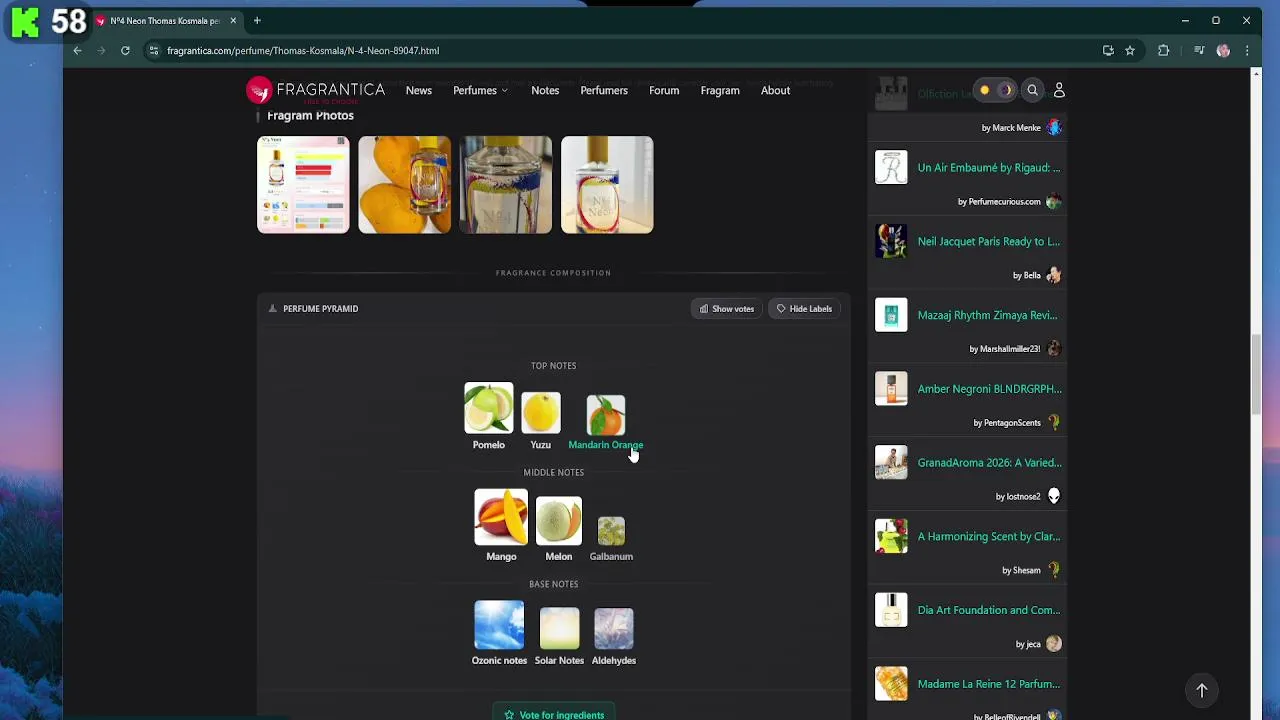The height and width of the screenshot is (720, 1280).
Task: Click Perfumecurious.com's avatar
Action: click(1053, 201)
